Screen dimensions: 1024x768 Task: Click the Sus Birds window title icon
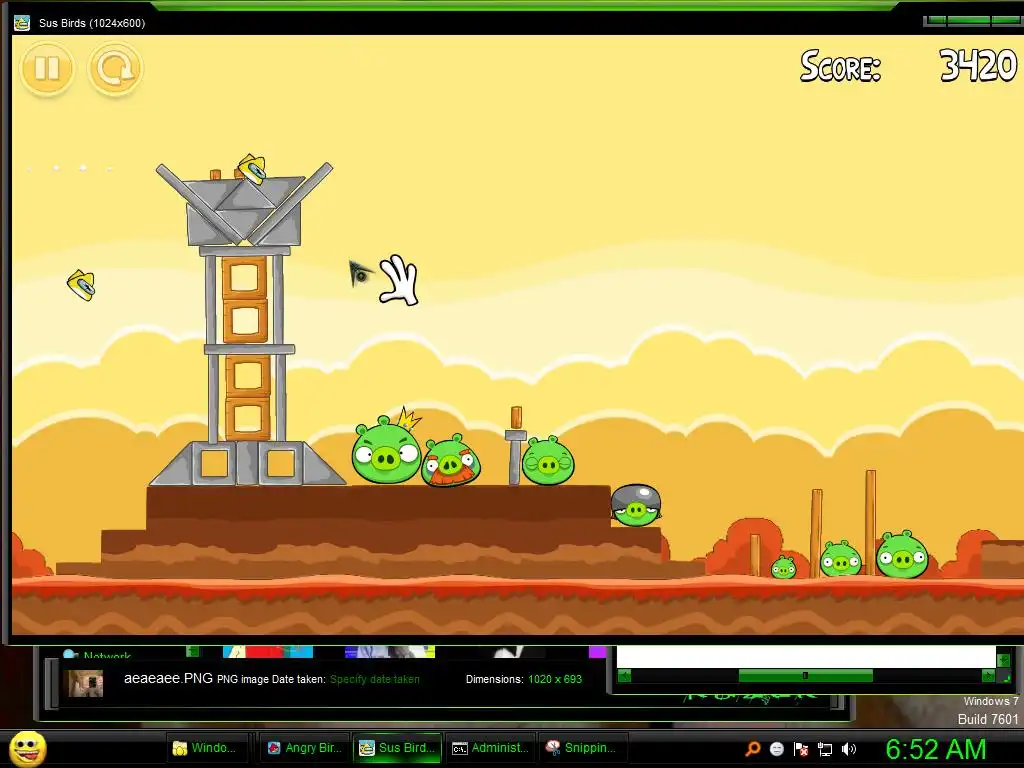point(22,23)
